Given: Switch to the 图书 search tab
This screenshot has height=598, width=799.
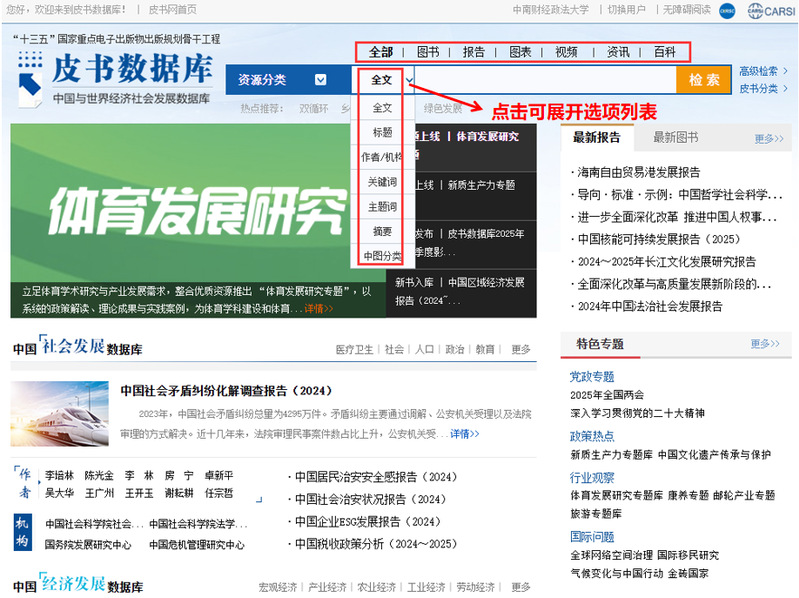Looking at the screenshot, I should coord(427,52).
